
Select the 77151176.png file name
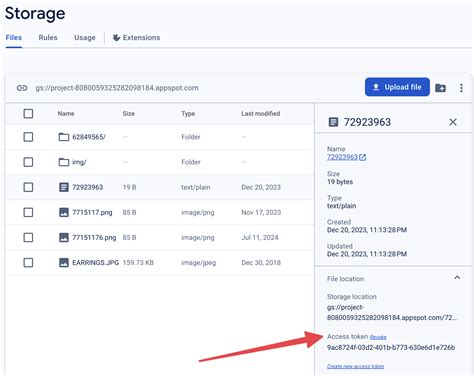94,237
